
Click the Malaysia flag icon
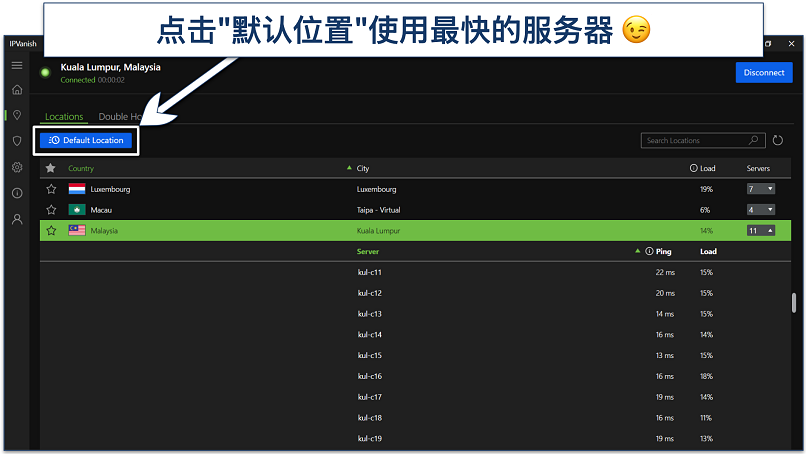tap(77, 230)
